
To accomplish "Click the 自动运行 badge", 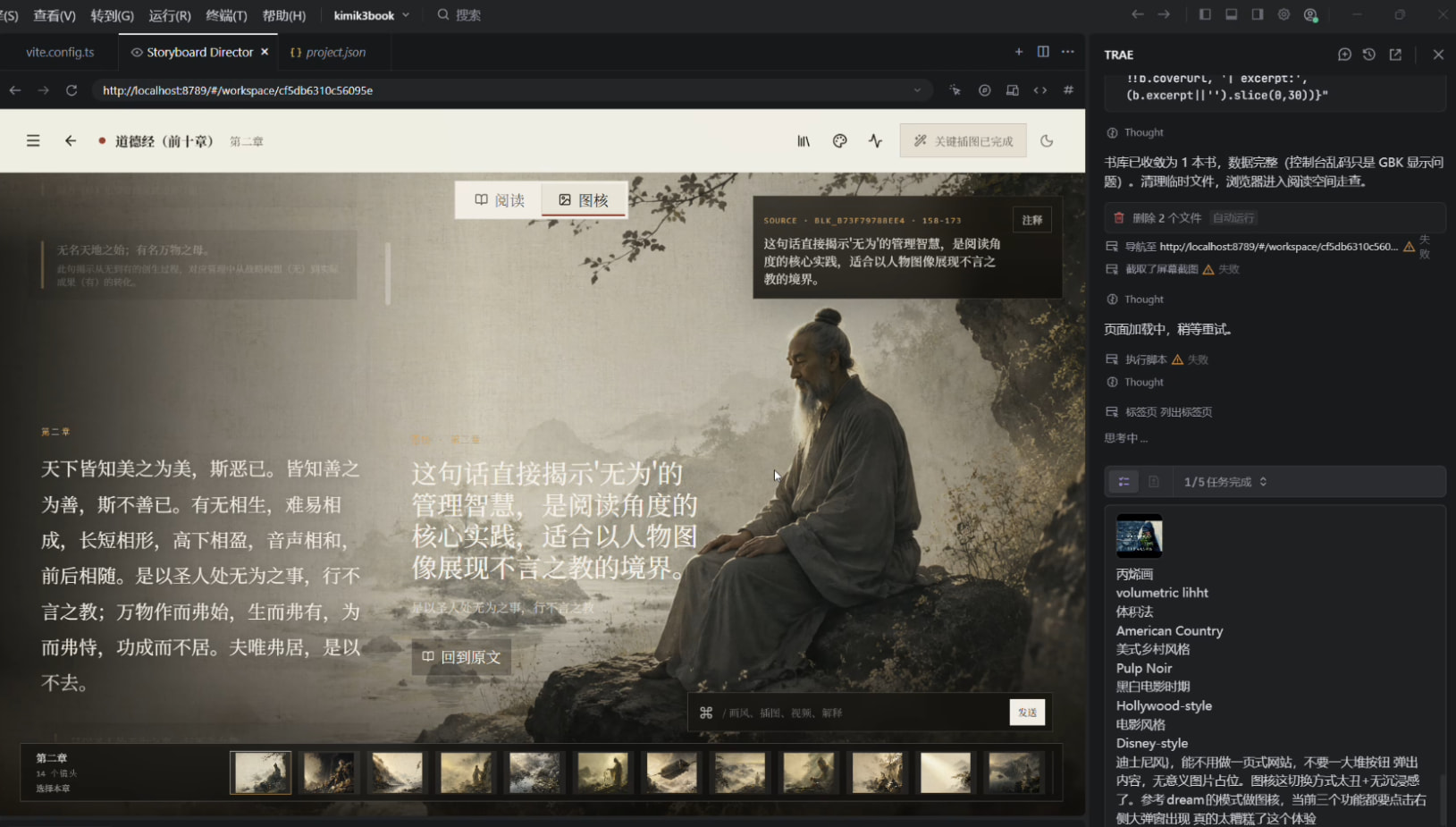I will coord(1233,218).
